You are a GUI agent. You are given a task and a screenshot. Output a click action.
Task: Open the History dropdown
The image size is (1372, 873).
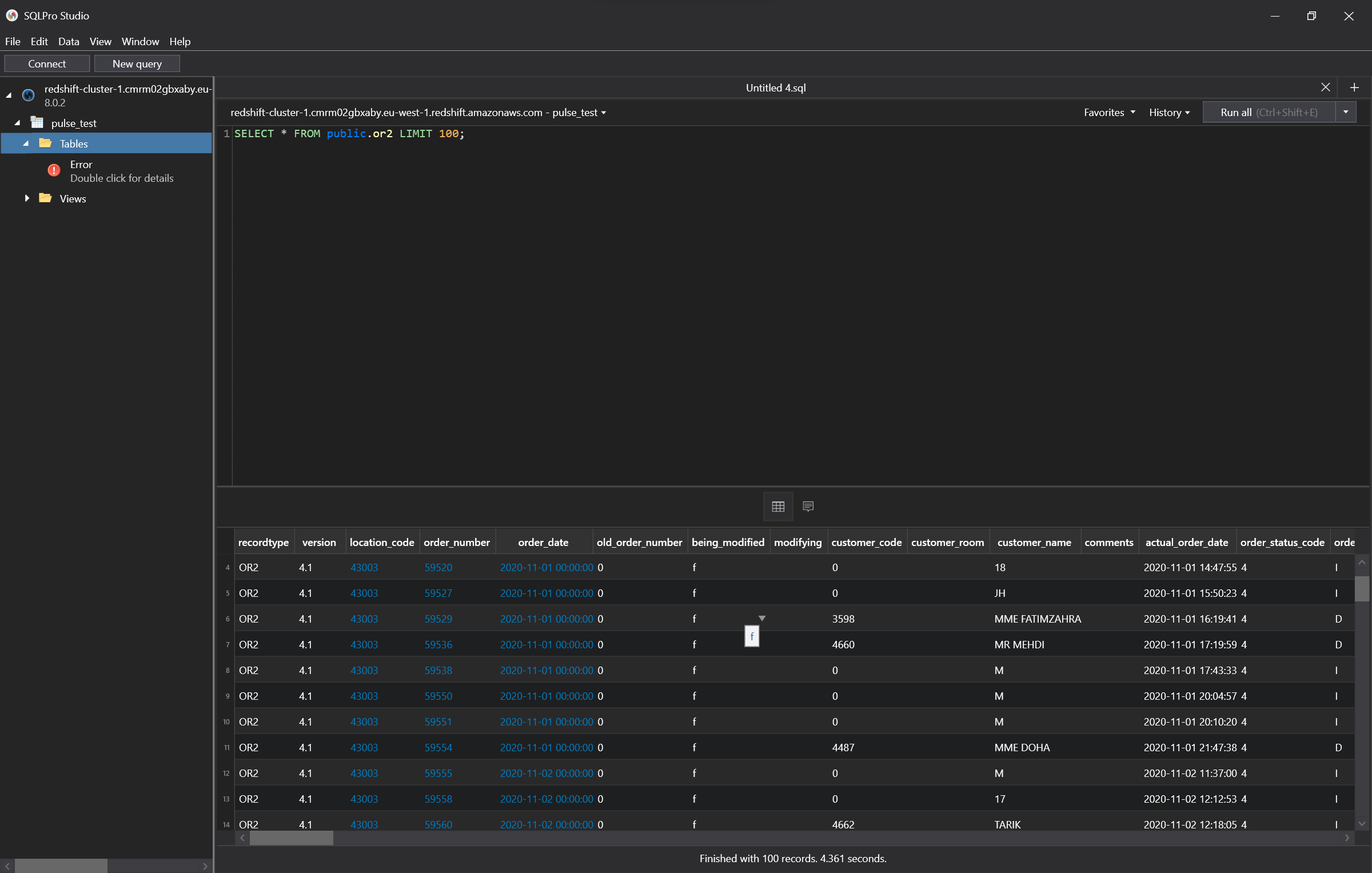[1168, 112]
